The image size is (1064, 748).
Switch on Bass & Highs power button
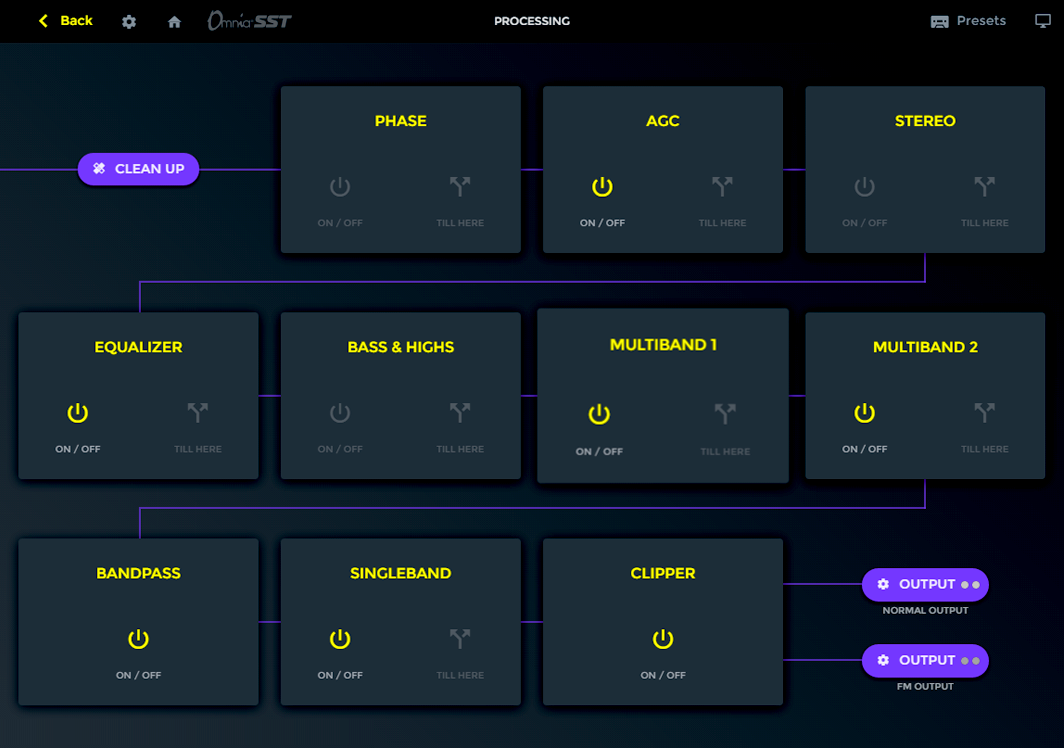pos(340,412)
